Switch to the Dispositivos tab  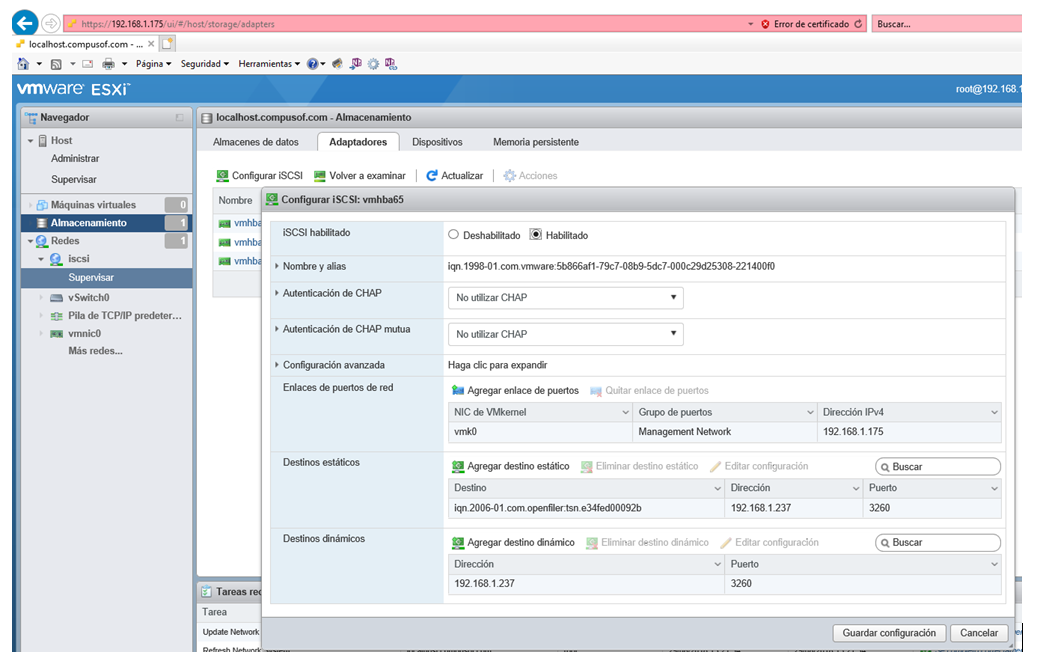437,142
